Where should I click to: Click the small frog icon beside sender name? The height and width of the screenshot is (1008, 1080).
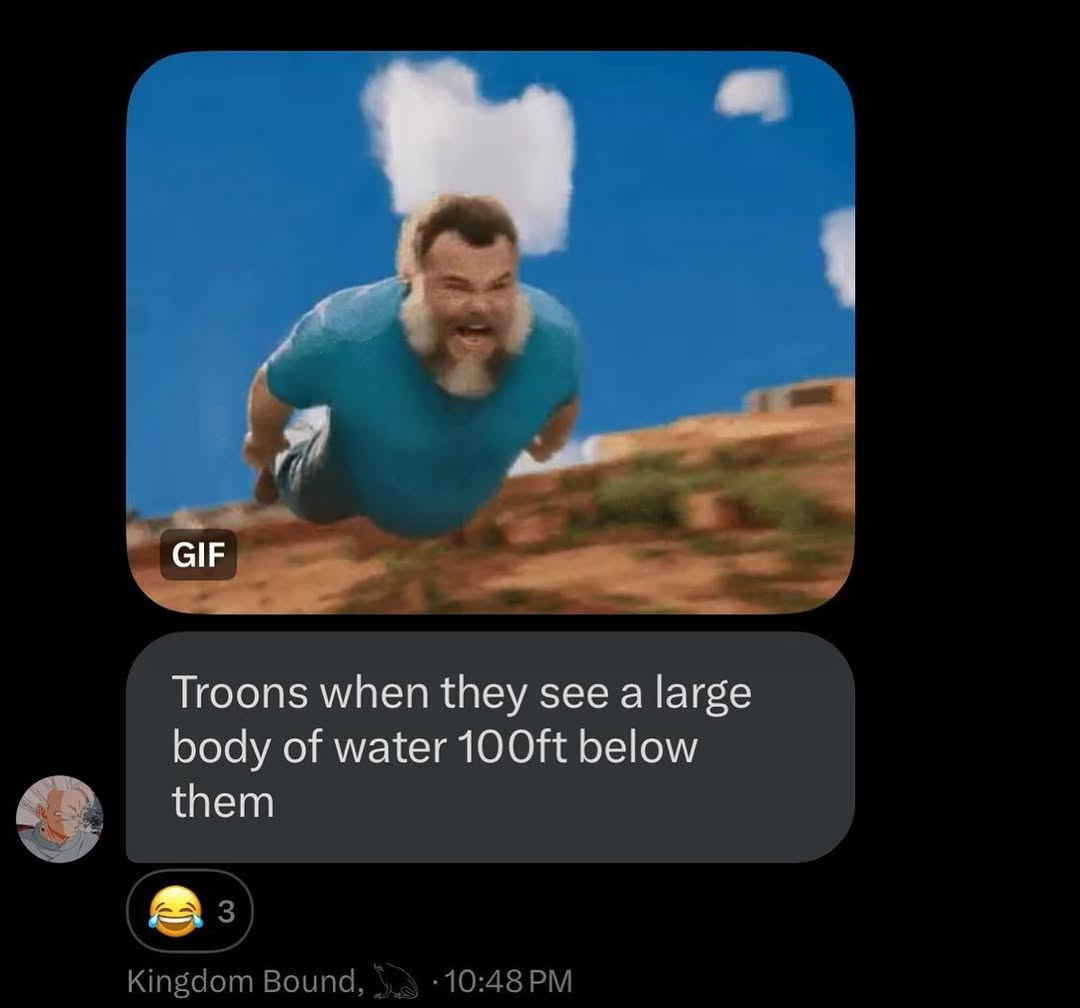pyautogui.click(x=395, y=981)
